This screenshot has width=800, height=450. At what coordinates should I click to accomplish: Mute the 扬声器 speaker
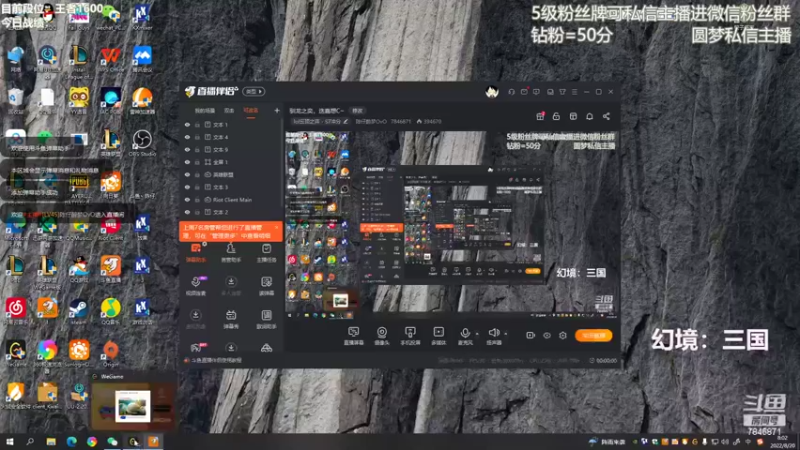[493, 336]
